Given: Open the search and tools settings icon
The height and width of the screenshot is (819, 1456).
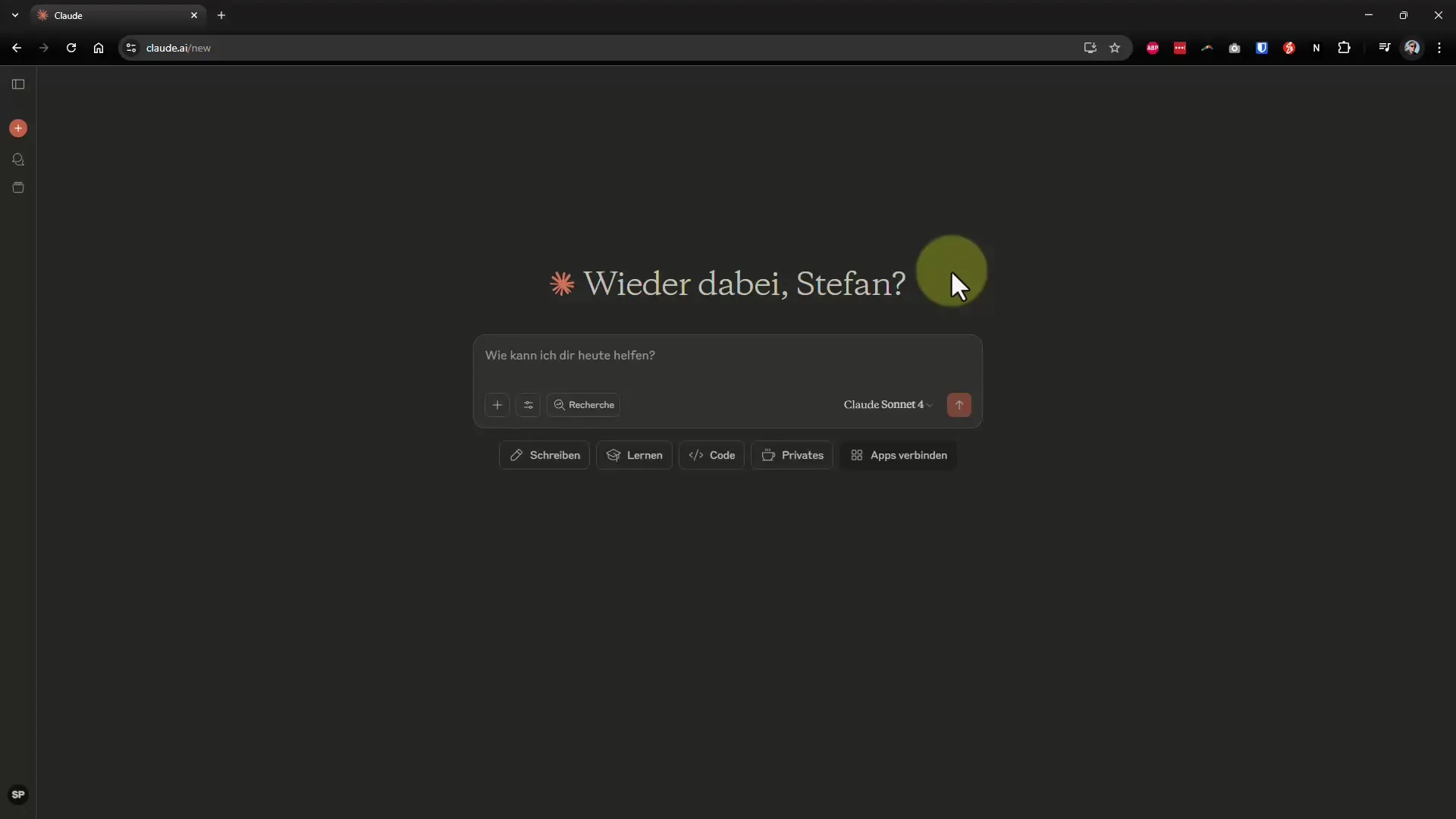Looking at the screenshot, I should tap(529, 405).
